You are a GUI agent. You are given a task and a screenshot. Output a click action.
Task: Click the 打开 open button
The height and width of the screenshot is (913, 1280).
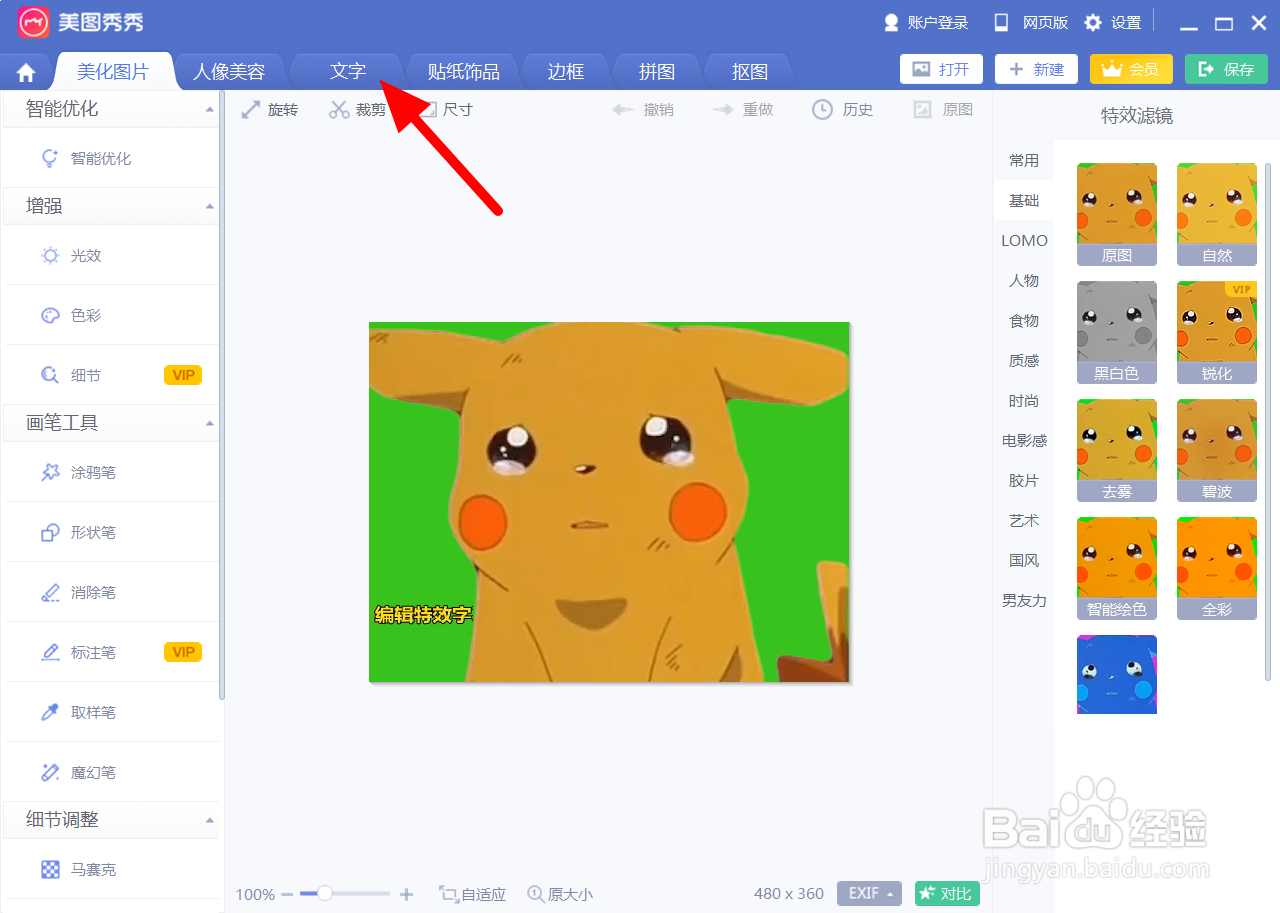coord(941,69)
